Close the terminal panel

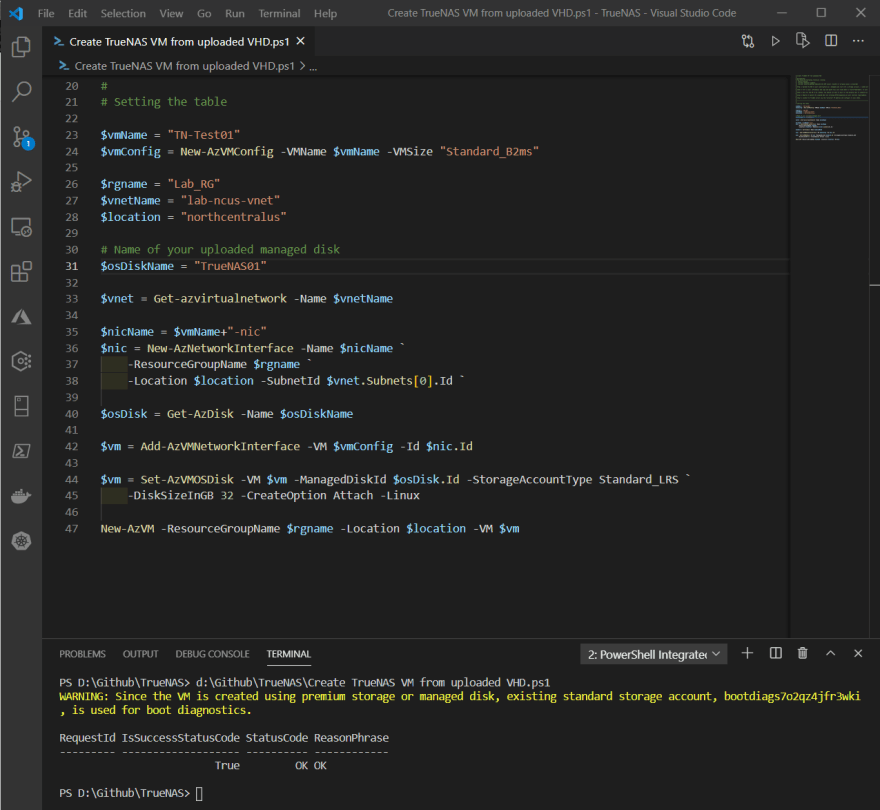[858, 653]
